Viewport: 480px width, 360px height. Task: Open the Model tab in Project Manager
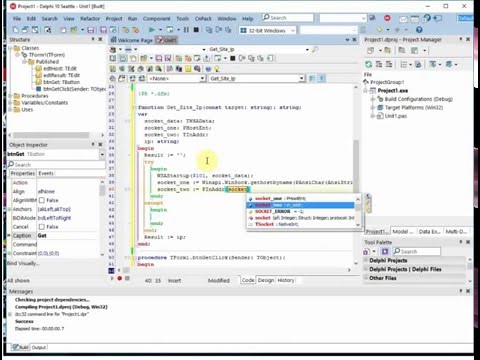pos(402,231)
